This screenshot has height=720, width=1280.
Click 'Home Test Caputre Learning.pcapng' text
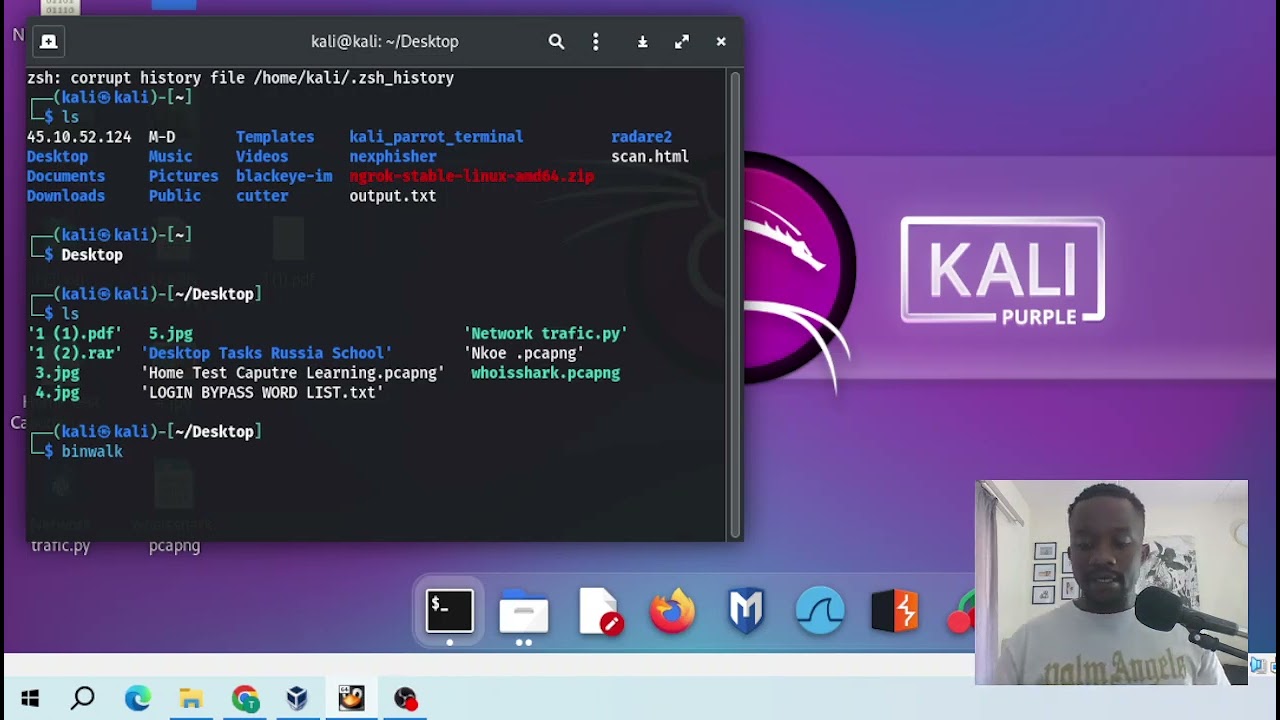pyautogui.click(x=293, y=373)
